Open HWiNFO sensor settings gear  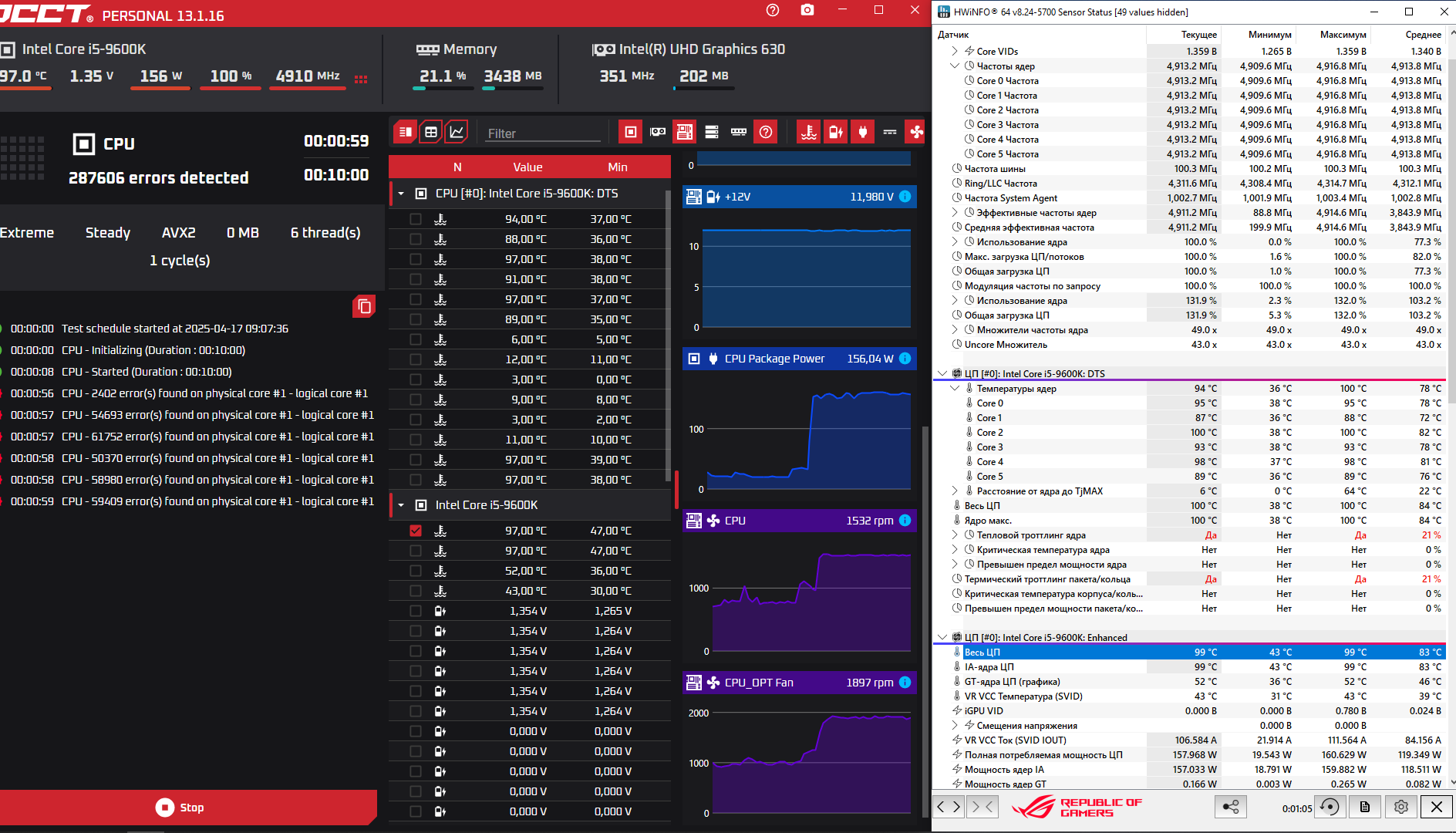point(1400,807)
